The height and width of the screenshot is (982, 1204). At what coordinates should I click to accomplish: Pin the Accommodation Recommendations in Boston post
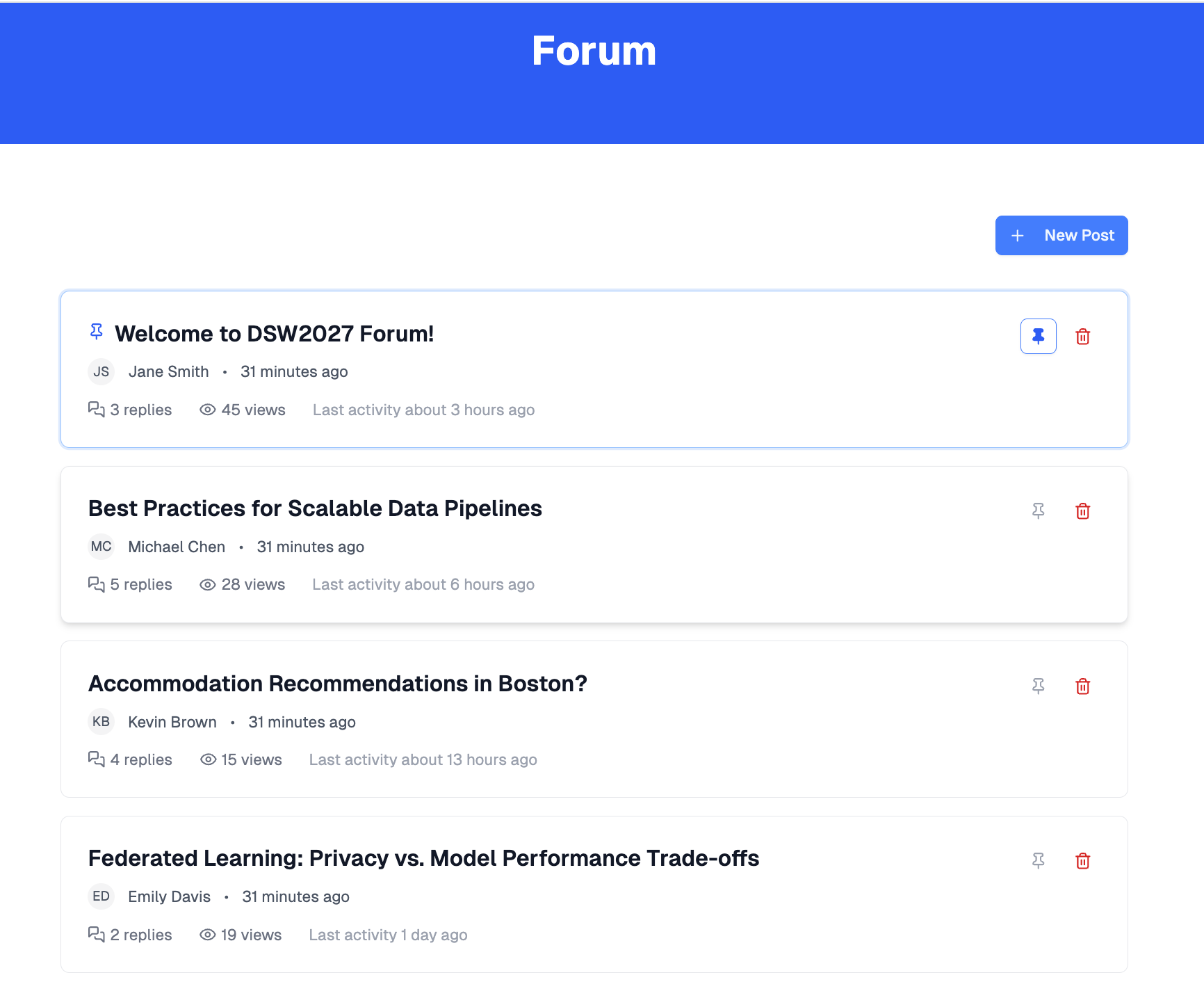pos(1038,686)
